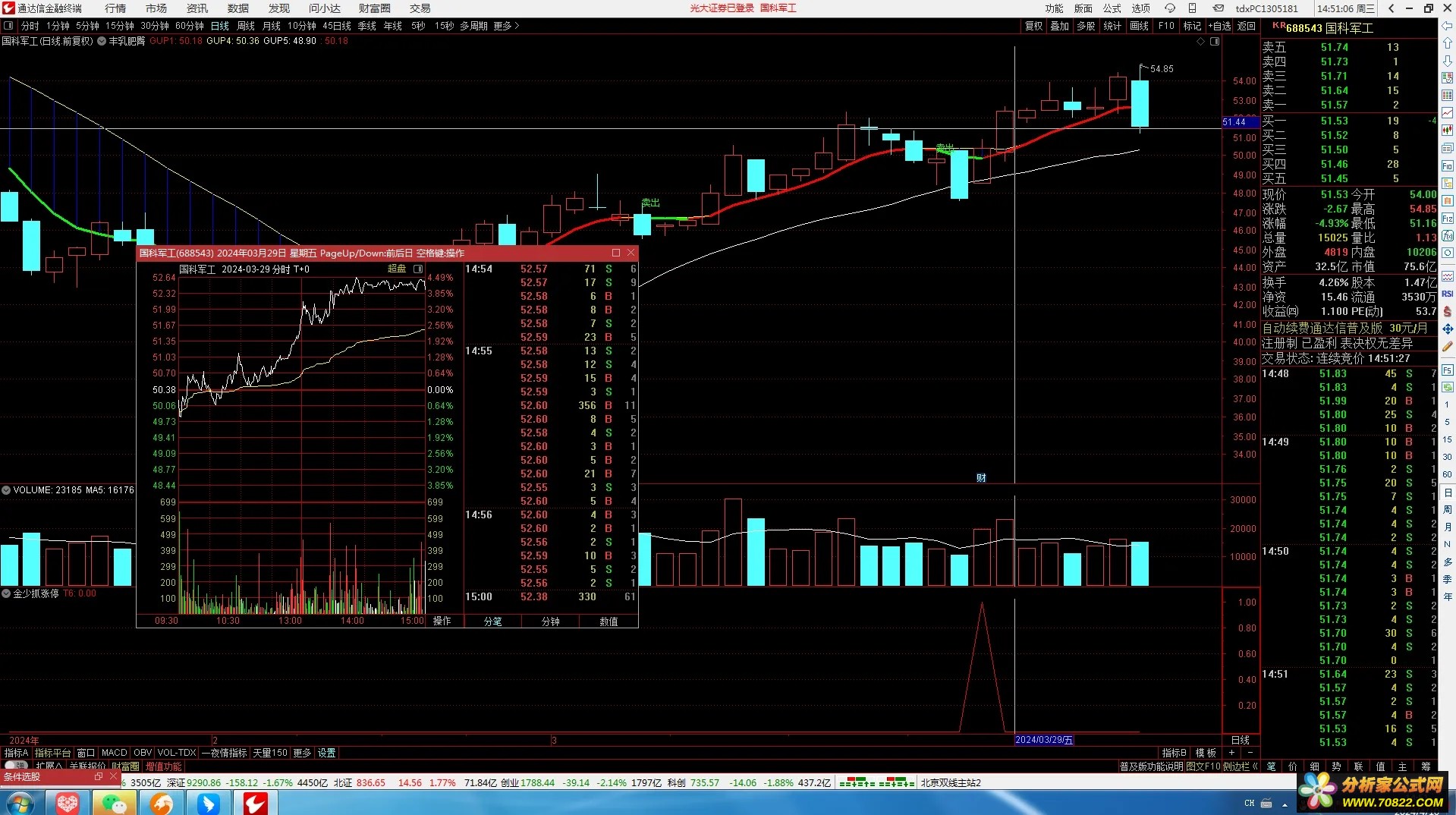Click the headset customer service icon

1170,8
